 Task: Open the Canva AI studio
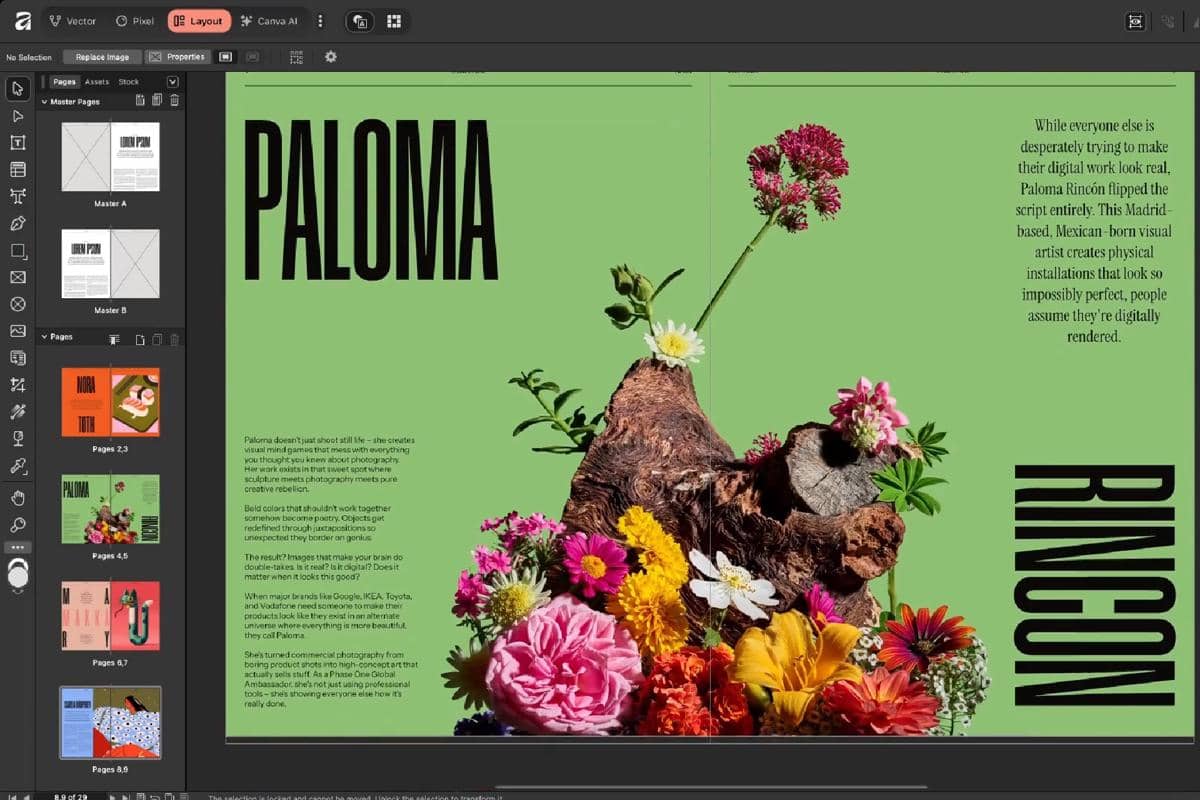tap(271, 21)
